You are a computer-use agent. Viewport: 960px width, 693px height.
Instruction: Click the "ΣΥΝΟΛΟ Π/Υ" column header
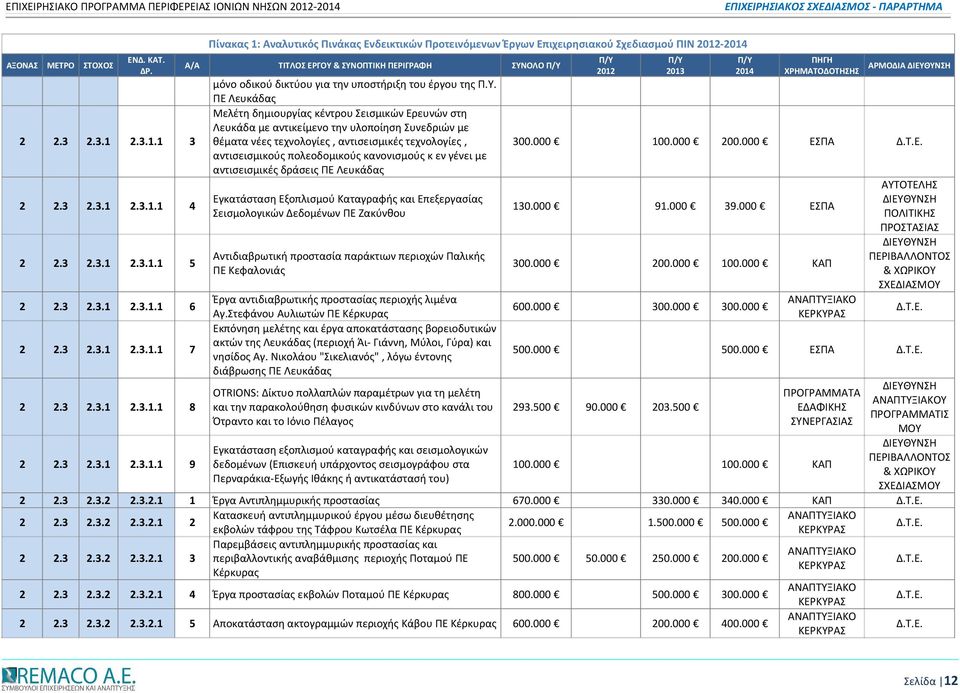(x=536, y=66)
